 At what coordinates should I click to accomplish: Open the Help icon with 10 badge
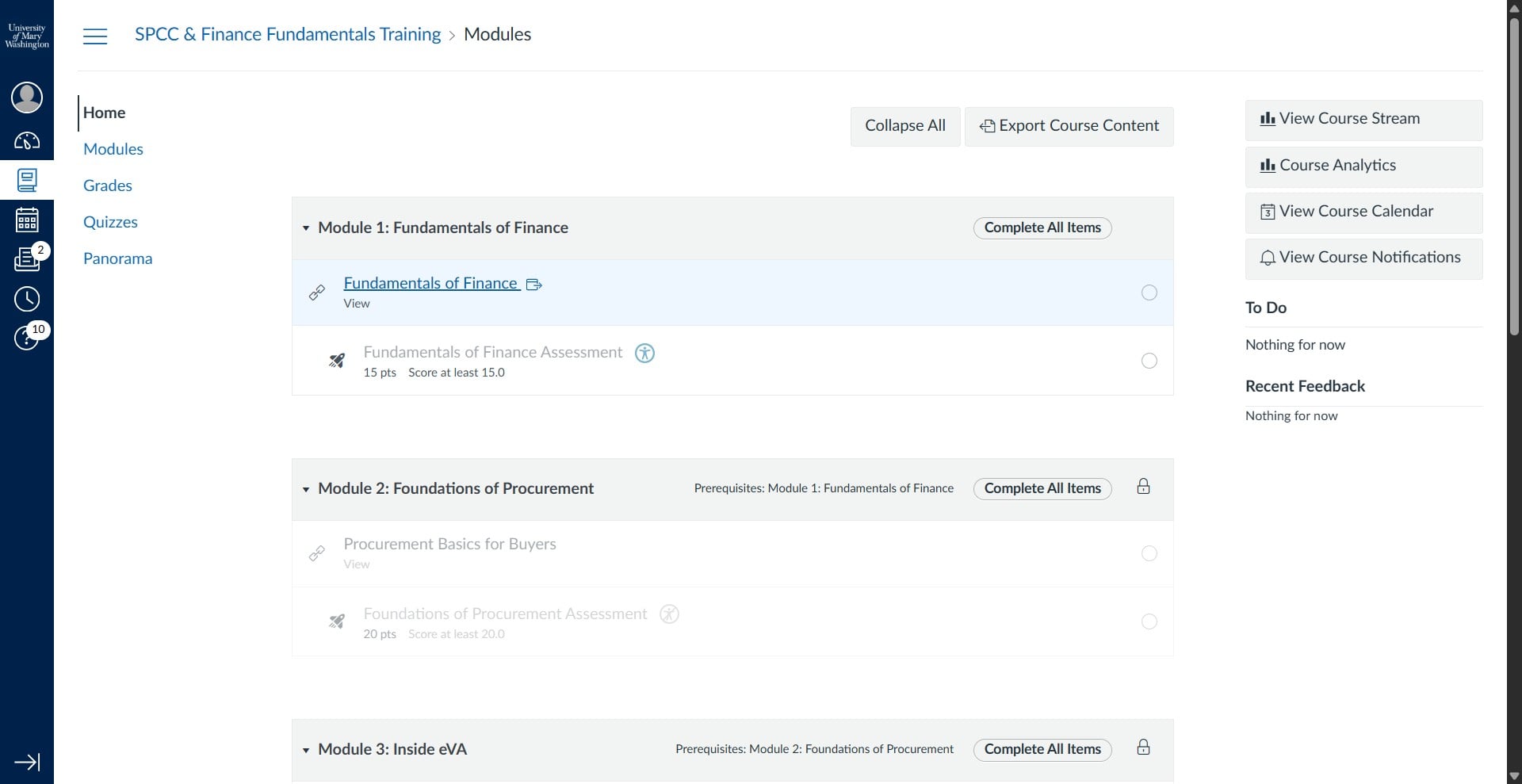(x=27, y=338)
